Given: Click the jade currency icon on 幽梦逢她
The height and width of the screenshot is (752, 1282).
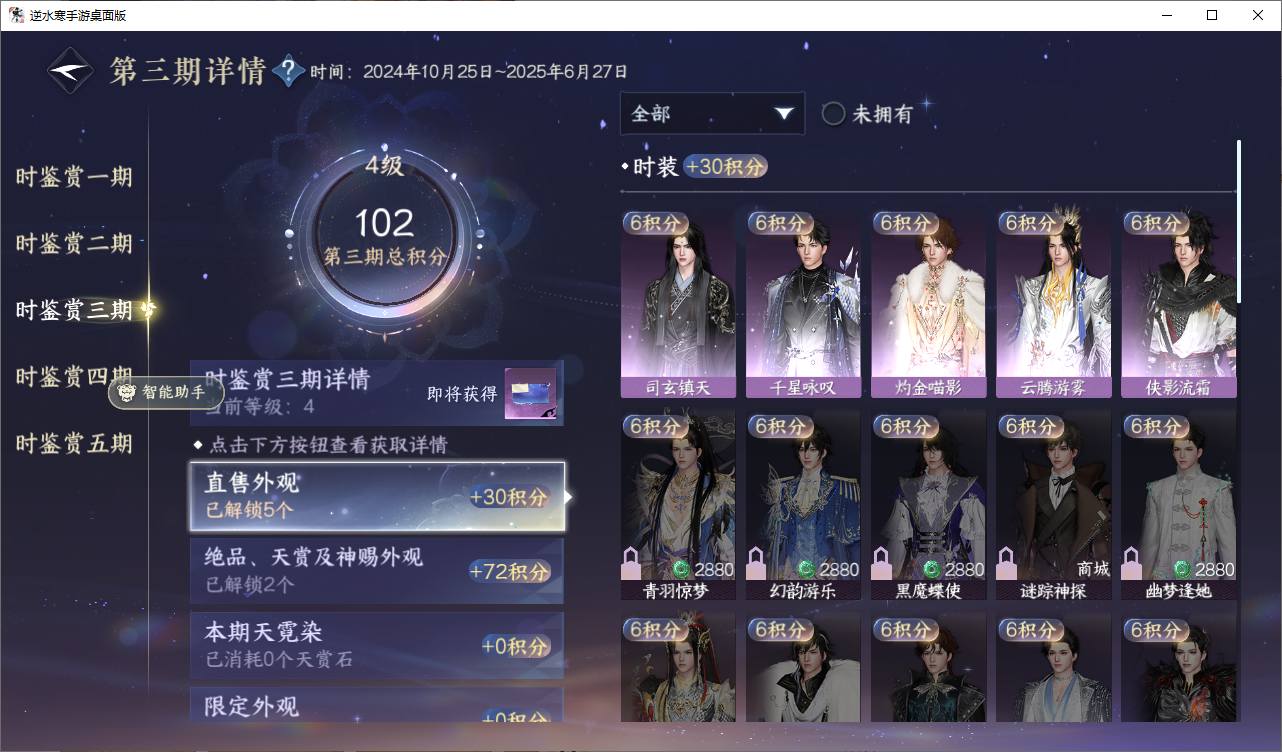Looking at the screenshot, I should coord(1181,569).
